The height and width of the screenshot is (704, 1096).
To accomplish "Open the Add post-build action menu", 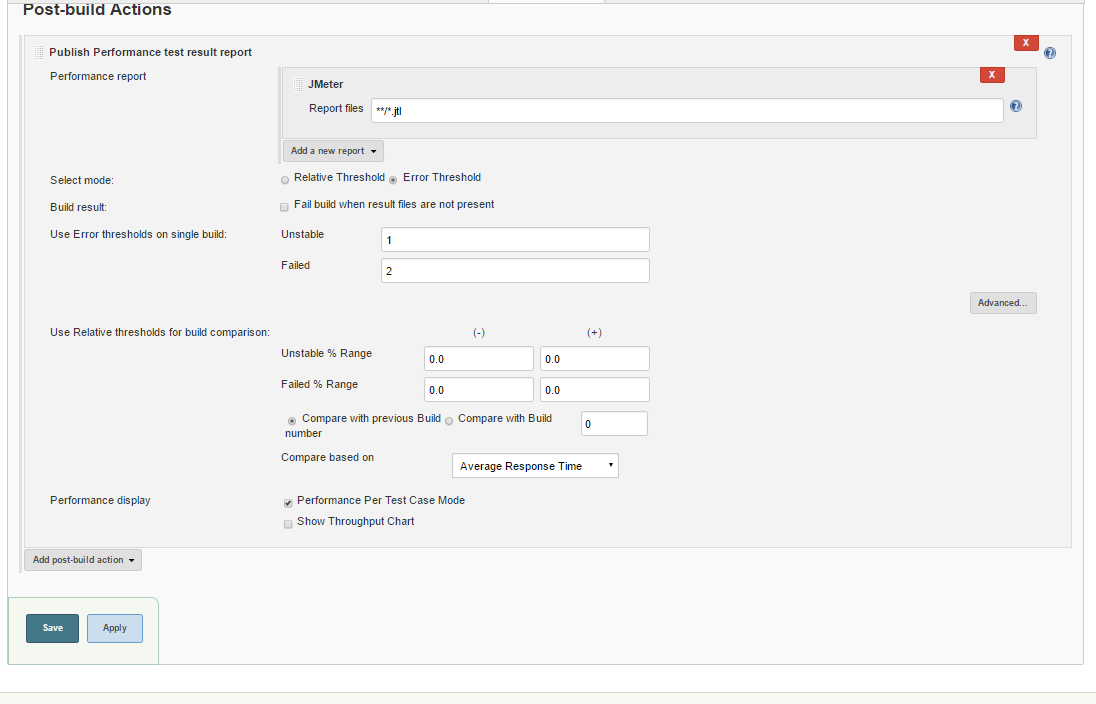I will point(83,560).
